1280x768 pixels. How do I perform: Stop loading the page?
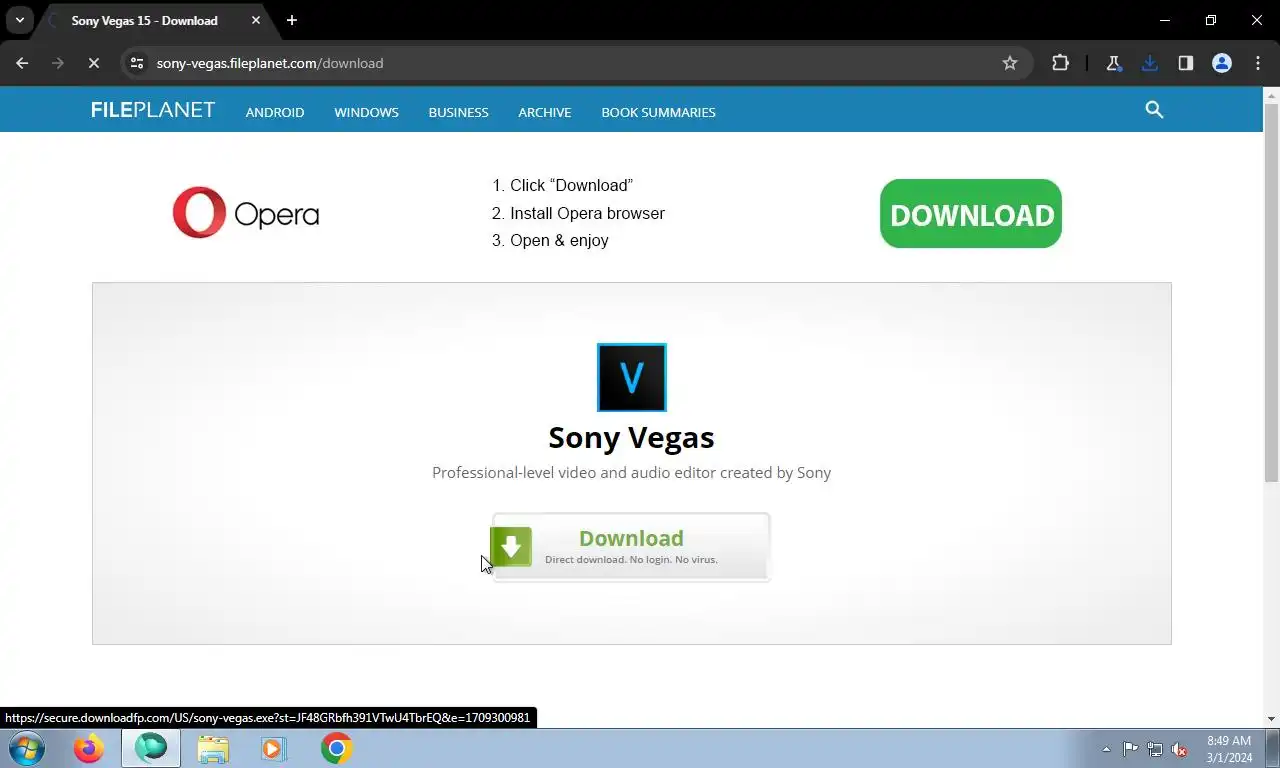pyautogui.click(x=93, y=63)
